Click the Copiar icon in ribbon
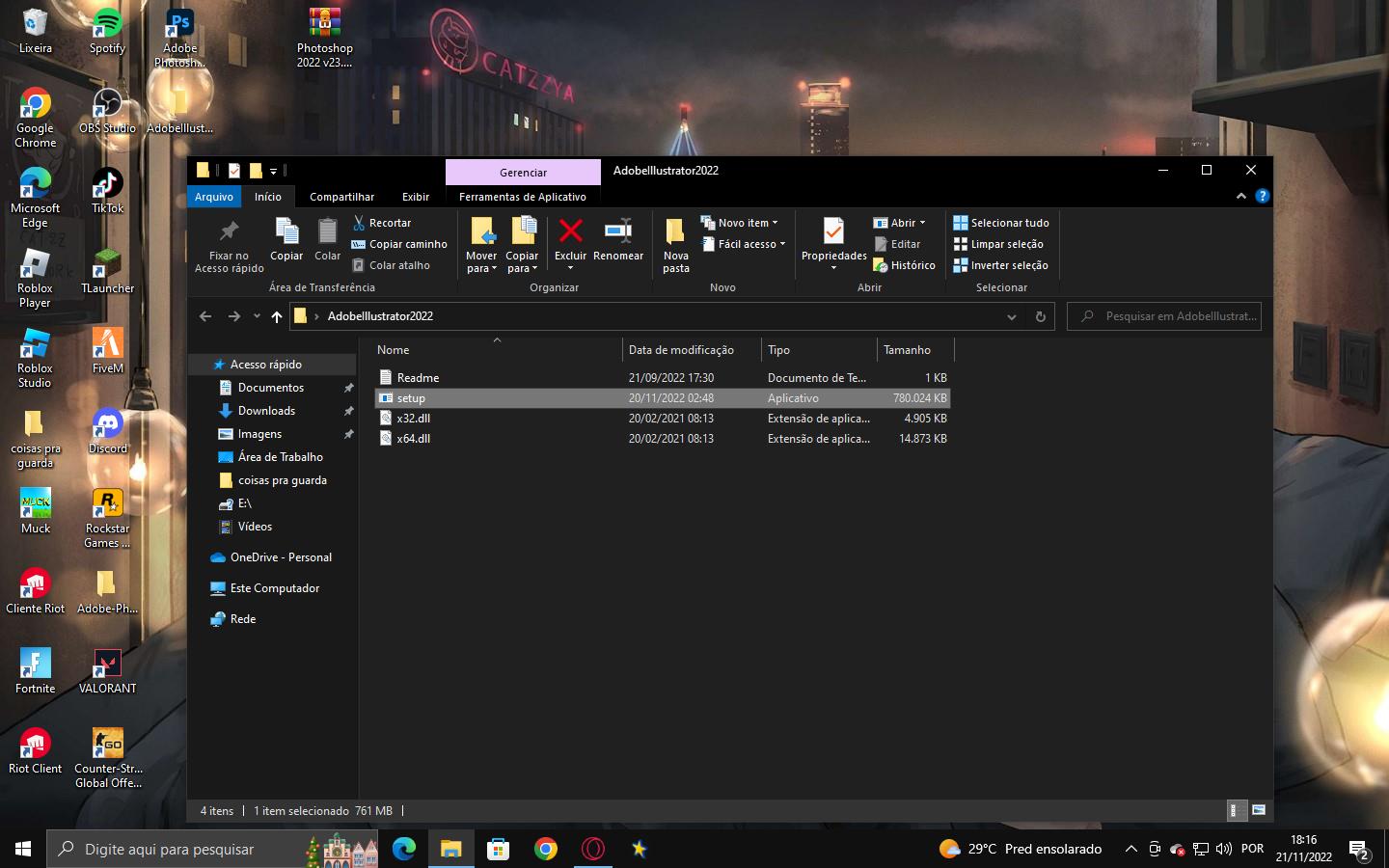 click(286, 231)
